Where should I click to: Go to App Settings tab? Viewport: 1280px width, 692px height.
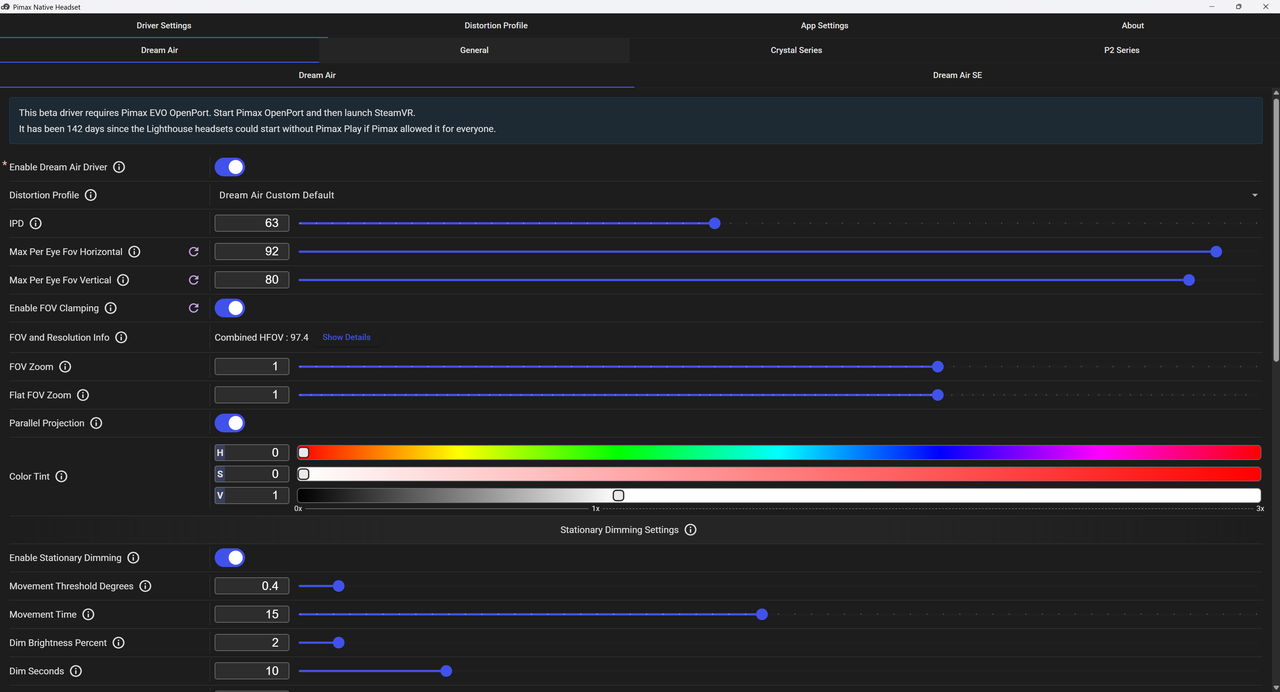tap(824, 25)
